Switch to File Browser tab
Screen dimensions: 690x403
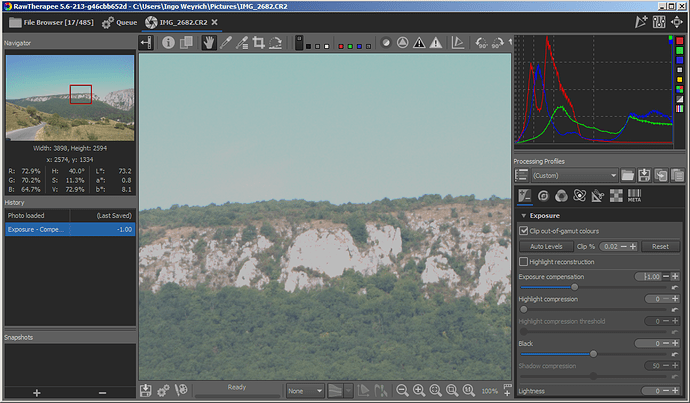coord(50,21)
